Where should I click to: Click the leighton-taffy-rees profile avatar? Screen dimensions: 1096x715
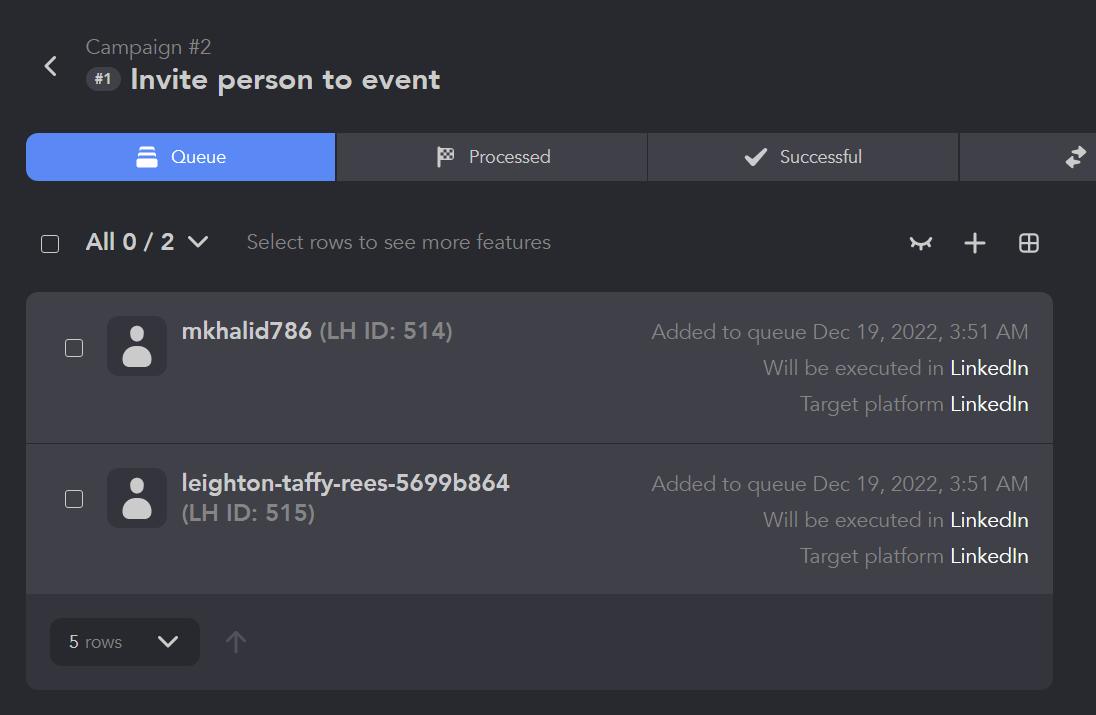(137, 498)
